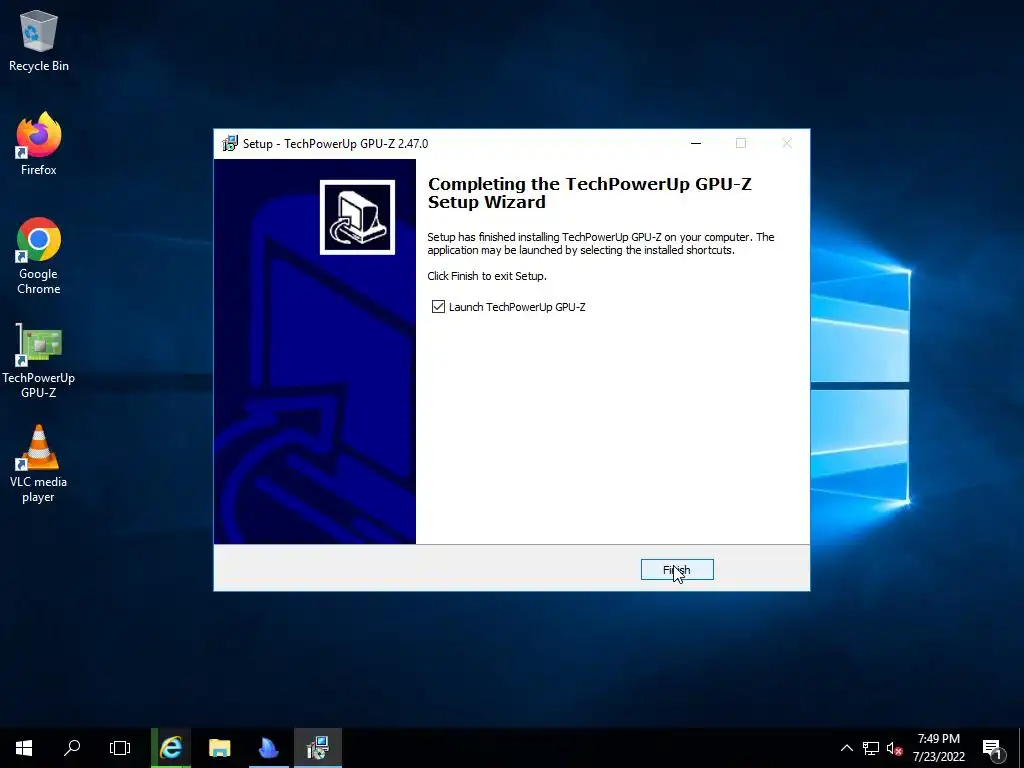Minimize the GPU-Z Setup window
Screen dimensions: 1024x768
pyautogui.click(x=696, y=144)
